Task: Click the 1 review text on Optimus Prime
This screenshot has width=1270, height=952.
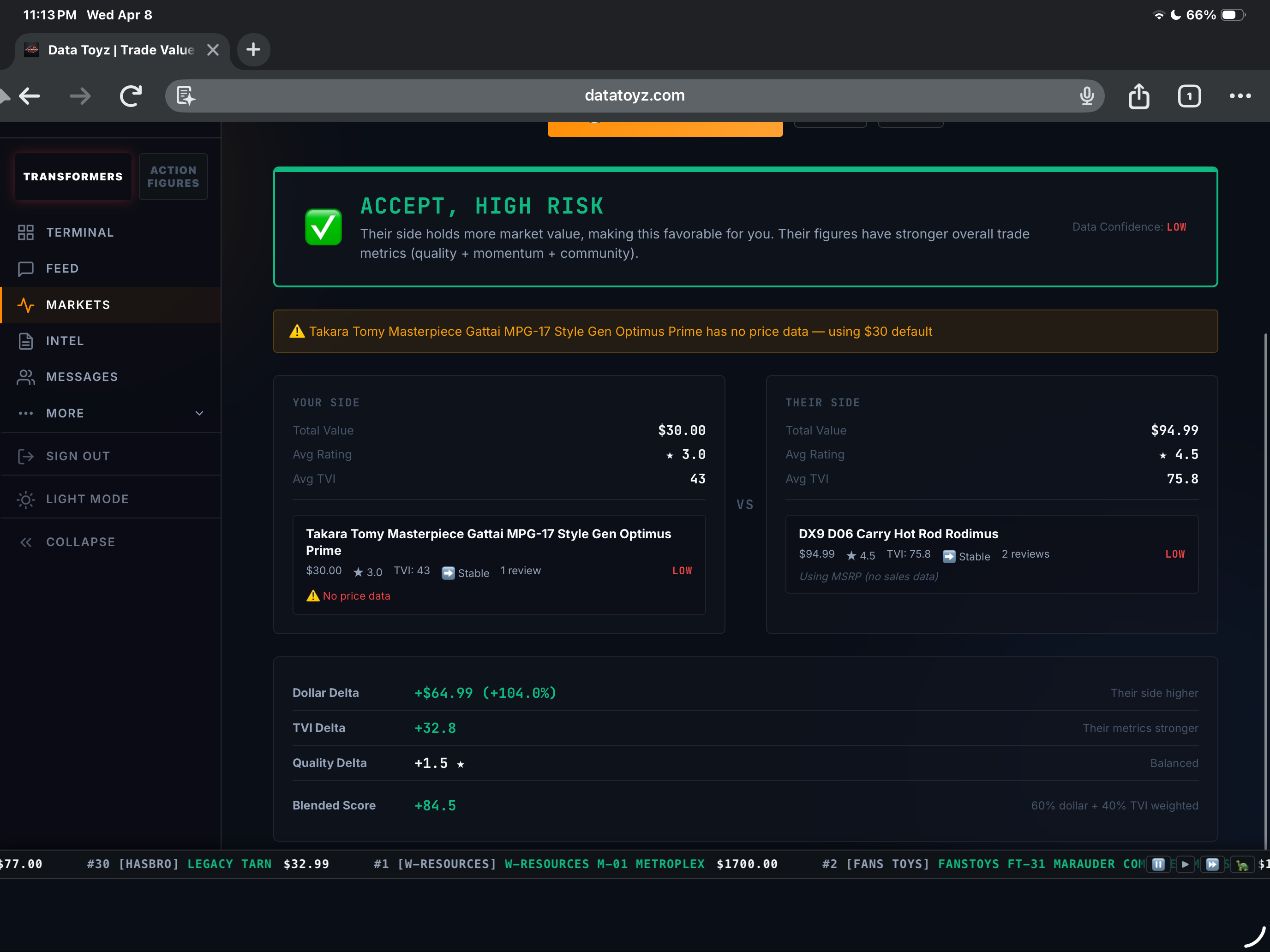Action: [x=520, y=571]
